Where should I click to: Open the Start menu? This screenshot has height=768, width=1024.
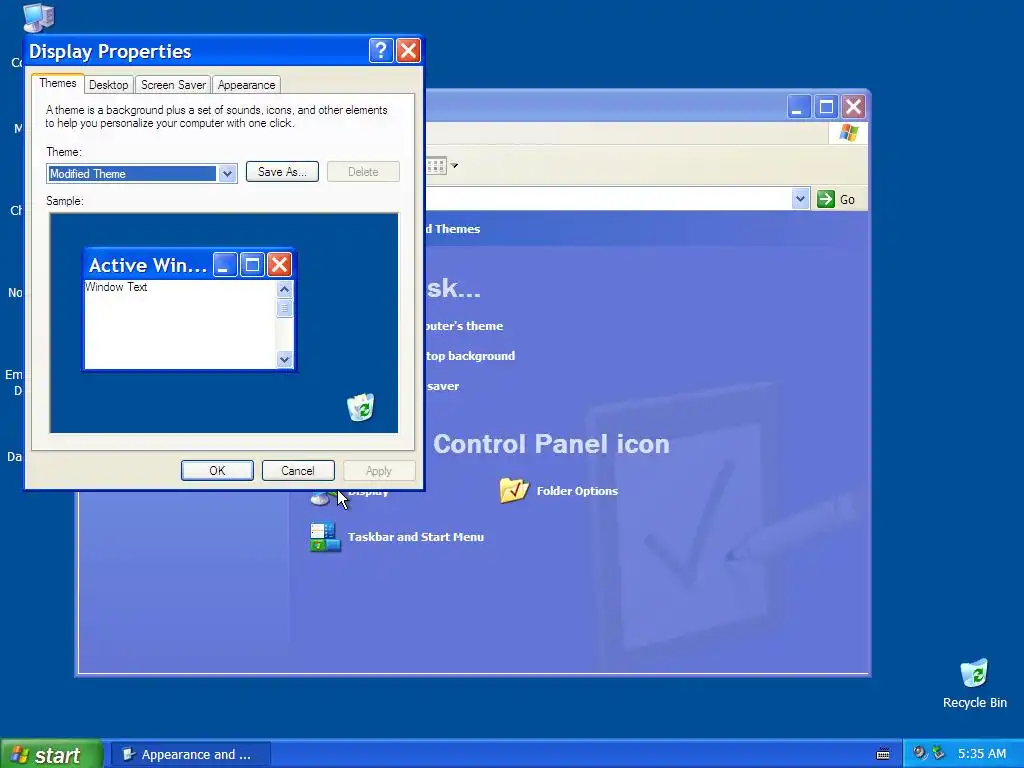(x=51, y=754)
